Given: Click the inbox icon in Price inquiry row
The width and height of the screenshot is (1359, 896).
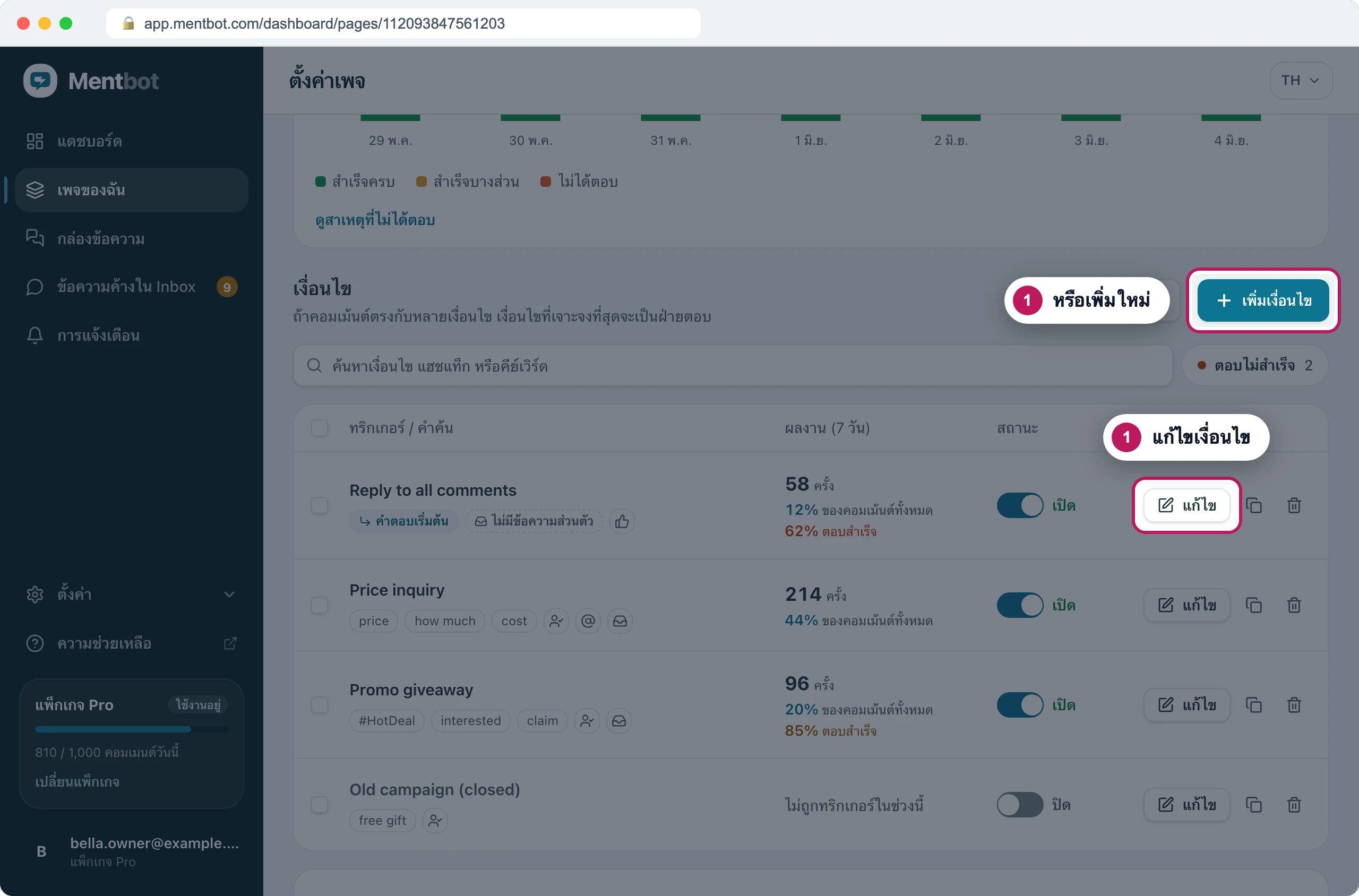Looking at the screenshot, I should 620,621.
